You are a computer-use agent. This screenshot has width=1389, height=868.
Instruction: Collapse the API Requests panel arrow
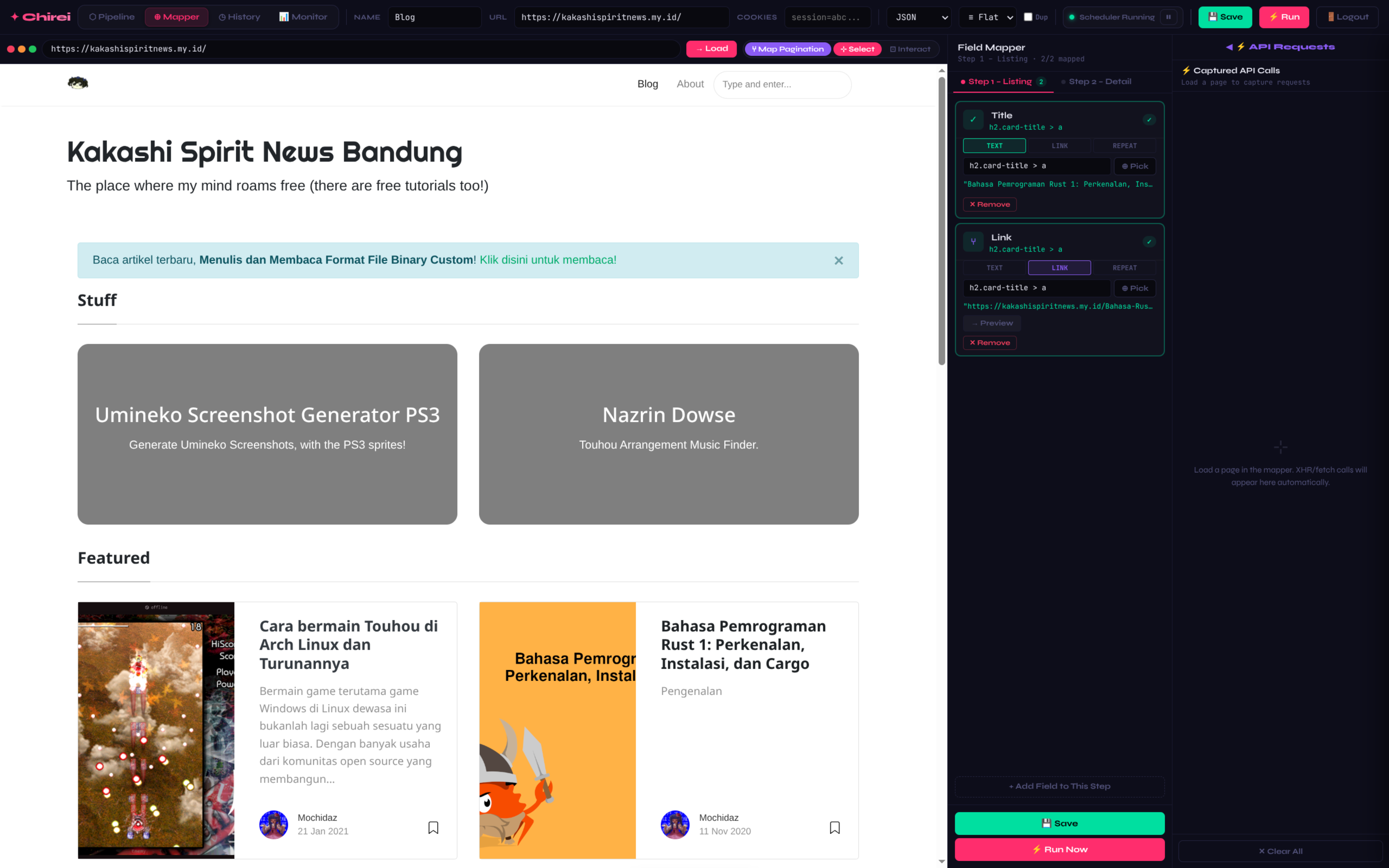coord(1229,47)
